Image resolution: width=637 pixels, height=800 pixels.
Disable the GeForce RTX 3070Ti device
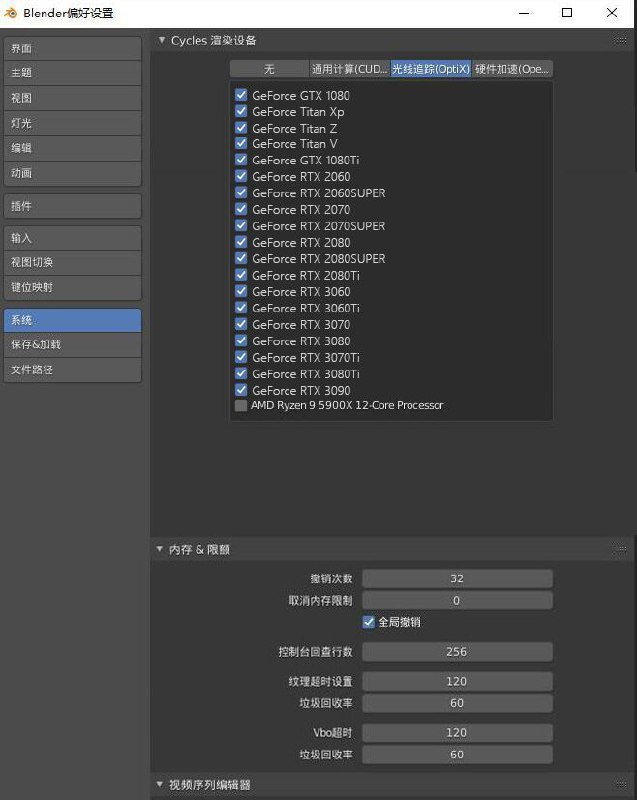tap(241, 357)
